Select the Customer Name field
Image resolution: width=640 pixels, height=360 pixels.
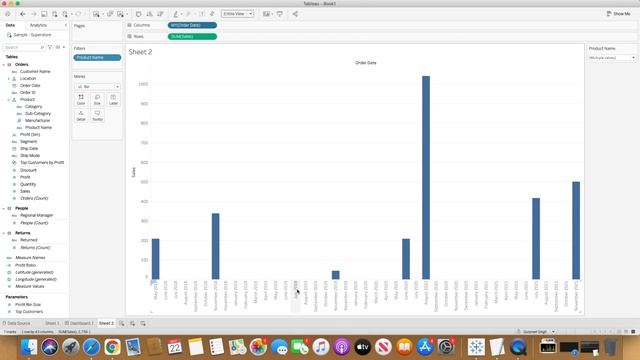click(35, 71)
